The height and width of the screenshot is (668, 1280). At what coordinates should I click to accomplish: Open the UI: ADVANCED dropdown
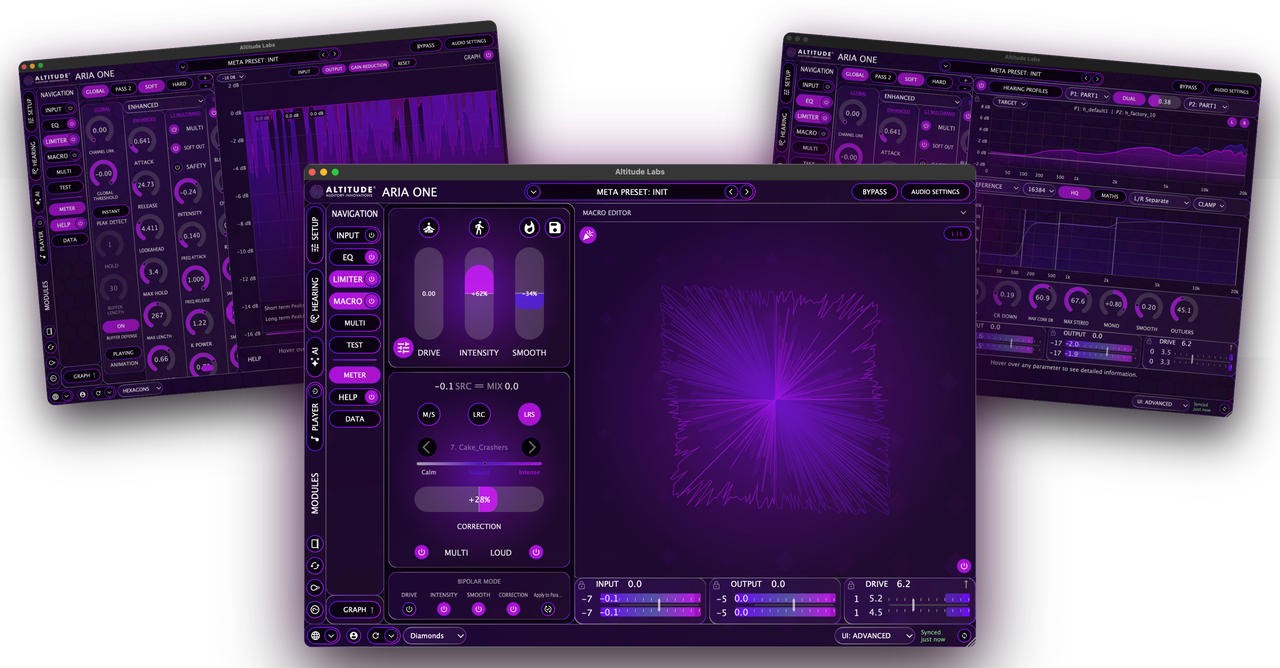click(x=875, y=635)
